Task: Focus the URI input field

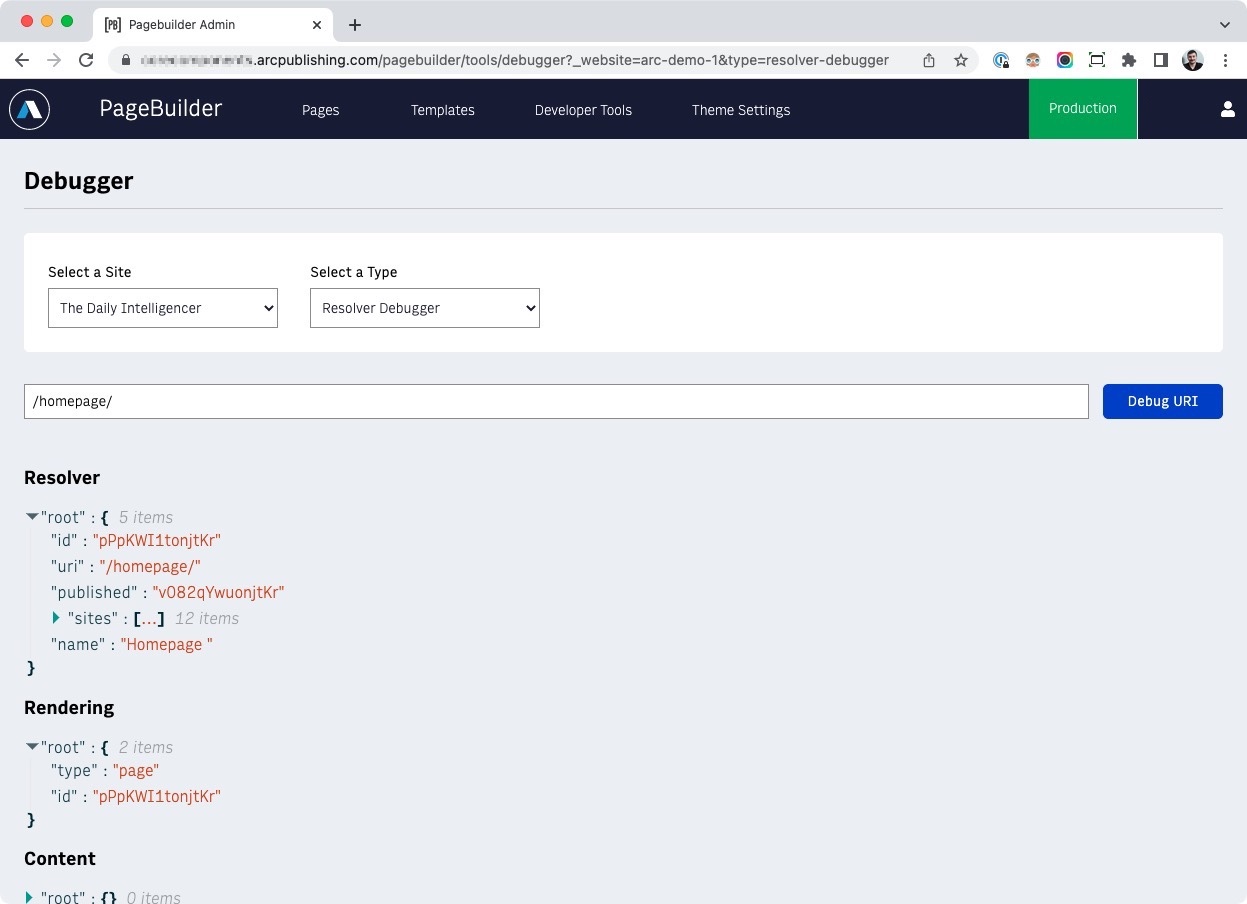Action: (x=556, y=401)
